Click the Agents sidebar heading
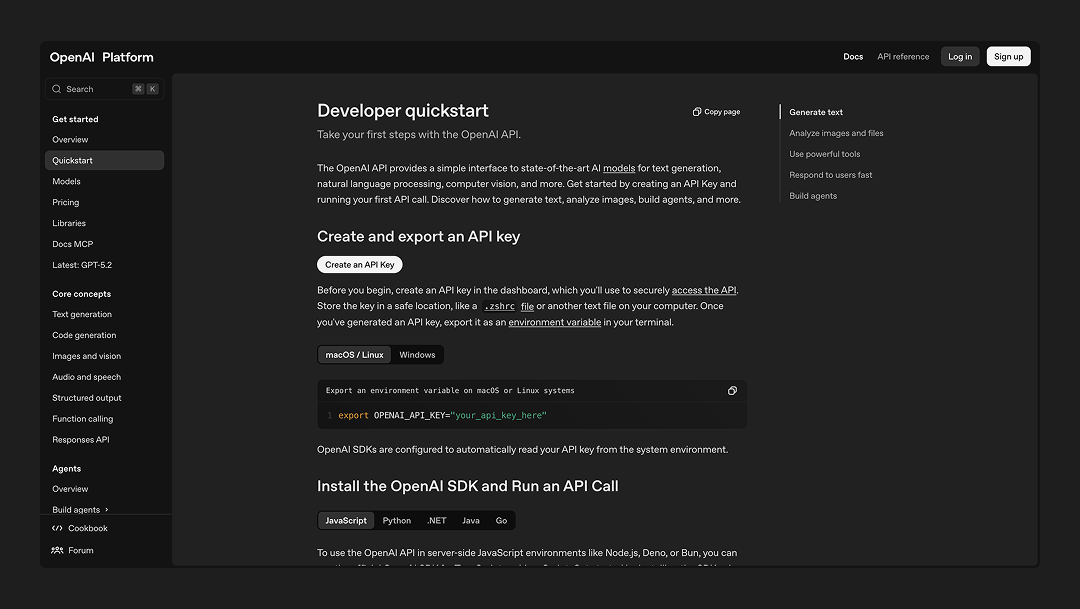Viewport: 1080px width, 609px height. pos(66,468)
